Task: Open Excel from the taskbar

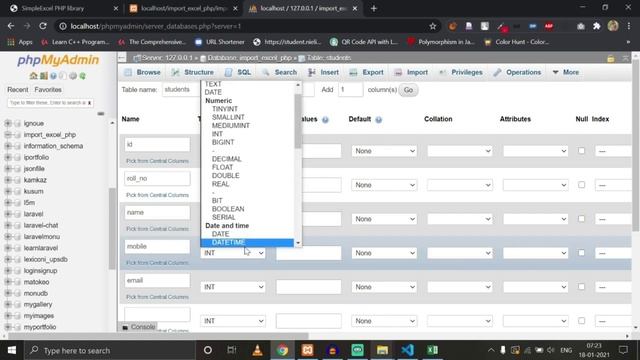Action: (x=432, y=350)
